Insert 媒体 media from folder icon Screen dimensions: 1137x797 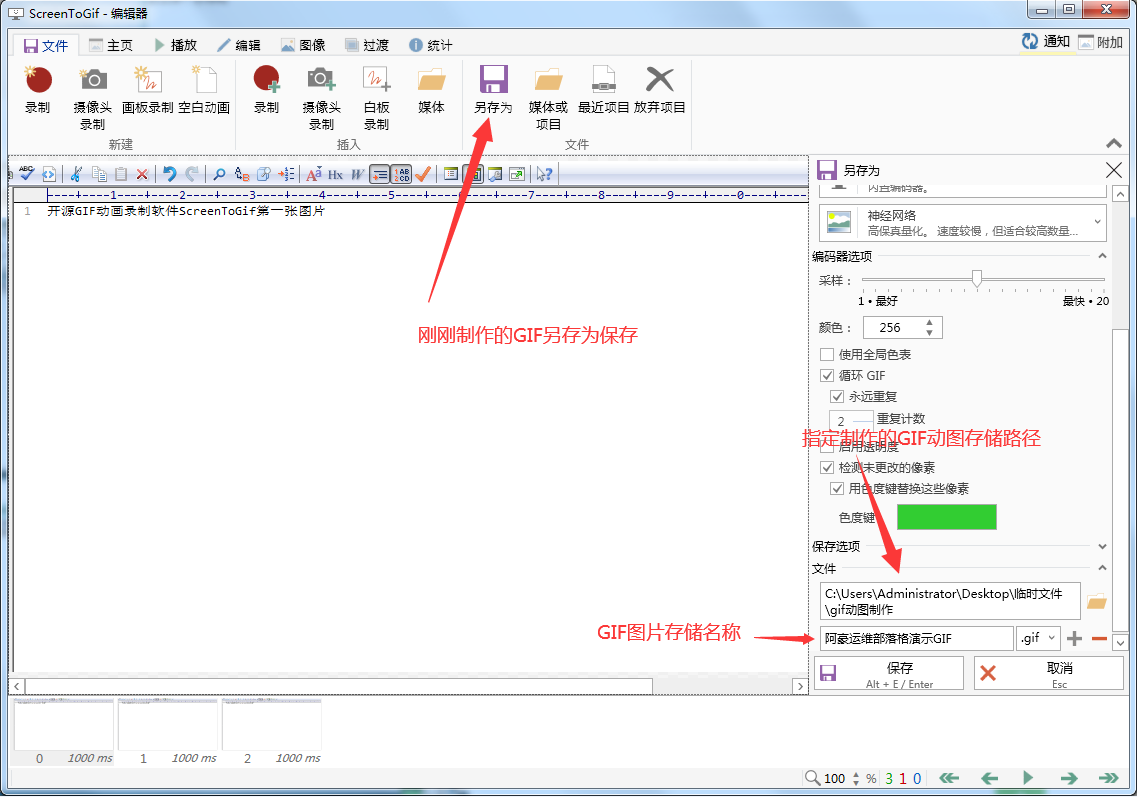pos(431,81)
